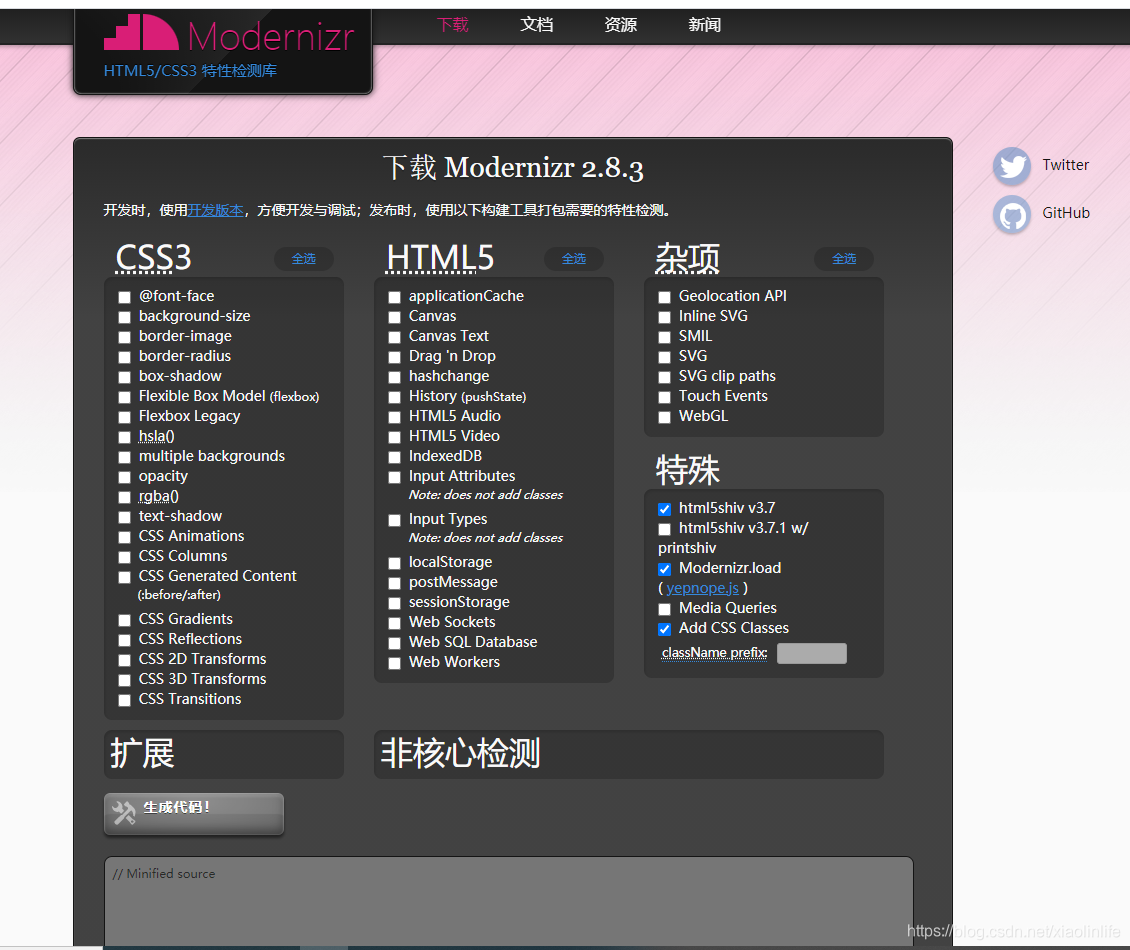The width and height of the screenshot is (1130, 950).
Task: Click 全选 for the HTML5 section
Action: [574, 259]
